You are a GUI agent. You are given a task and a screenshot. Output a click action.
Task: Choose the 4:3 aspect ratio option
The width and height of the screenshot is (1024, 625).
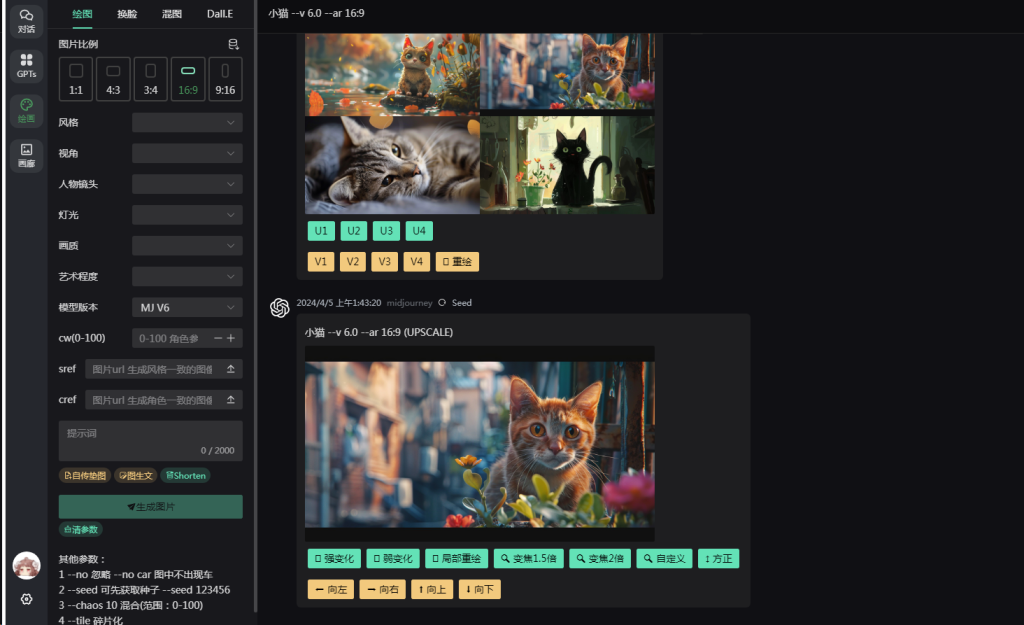point(113,79)
